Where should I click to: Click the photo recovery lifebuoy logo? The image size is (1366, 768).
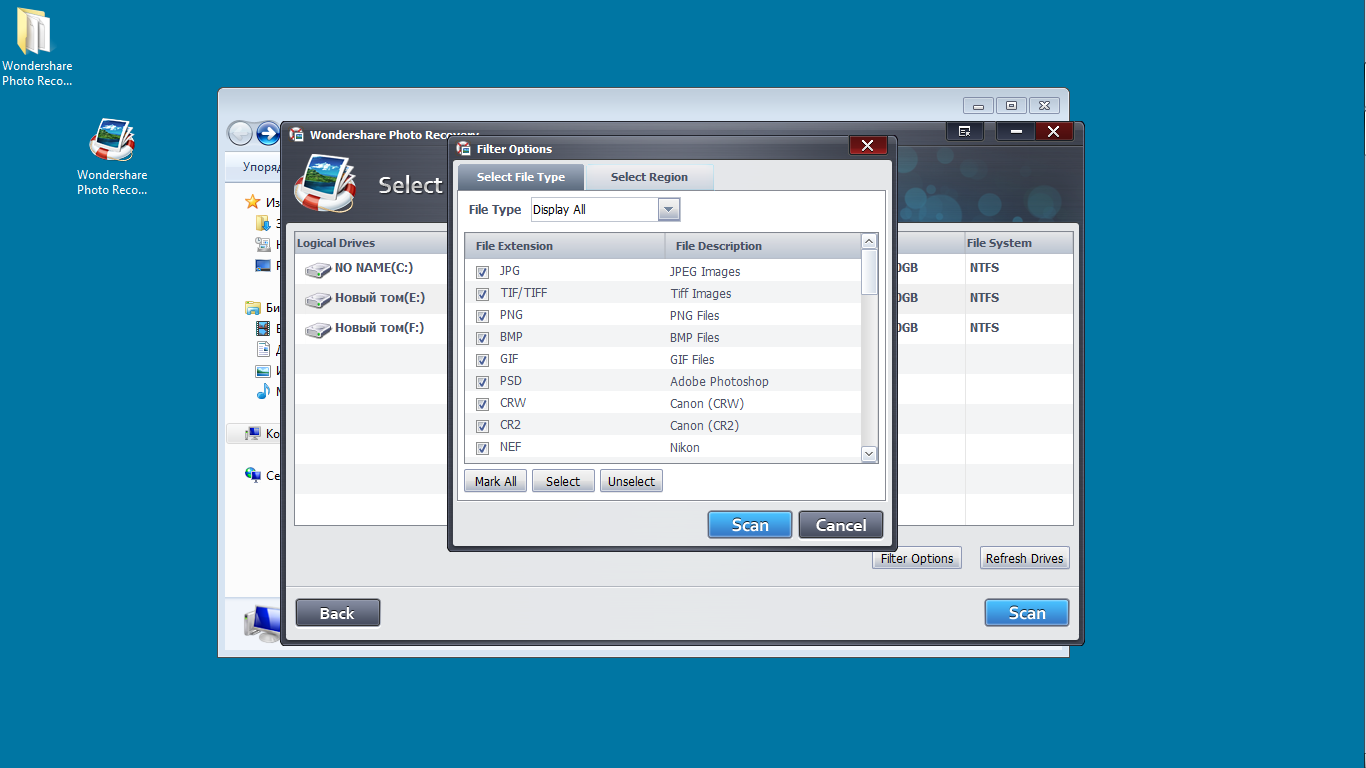(x=325, y=184)
